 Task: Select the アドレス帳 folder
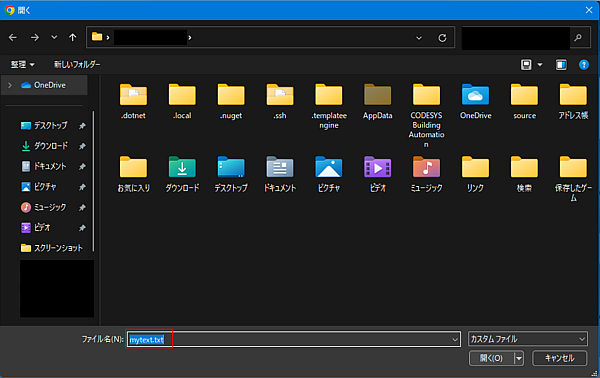573,101
